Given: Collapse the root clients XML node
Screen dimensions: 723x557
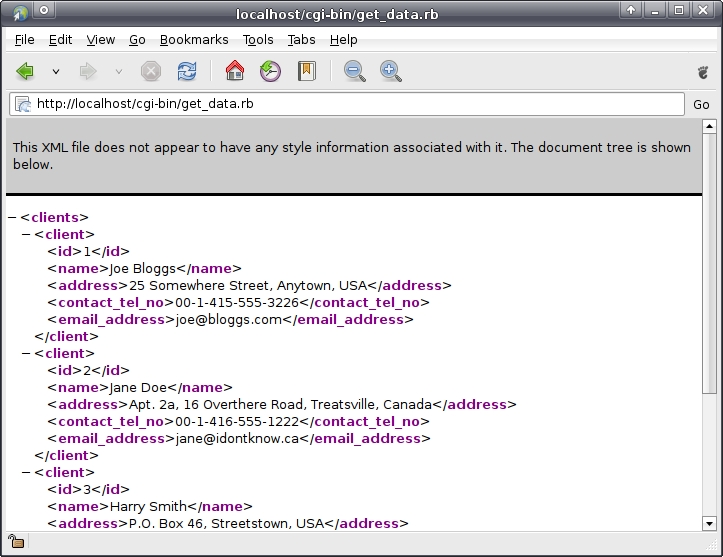Looking at the screenshot, I should [x=12, y=217].
